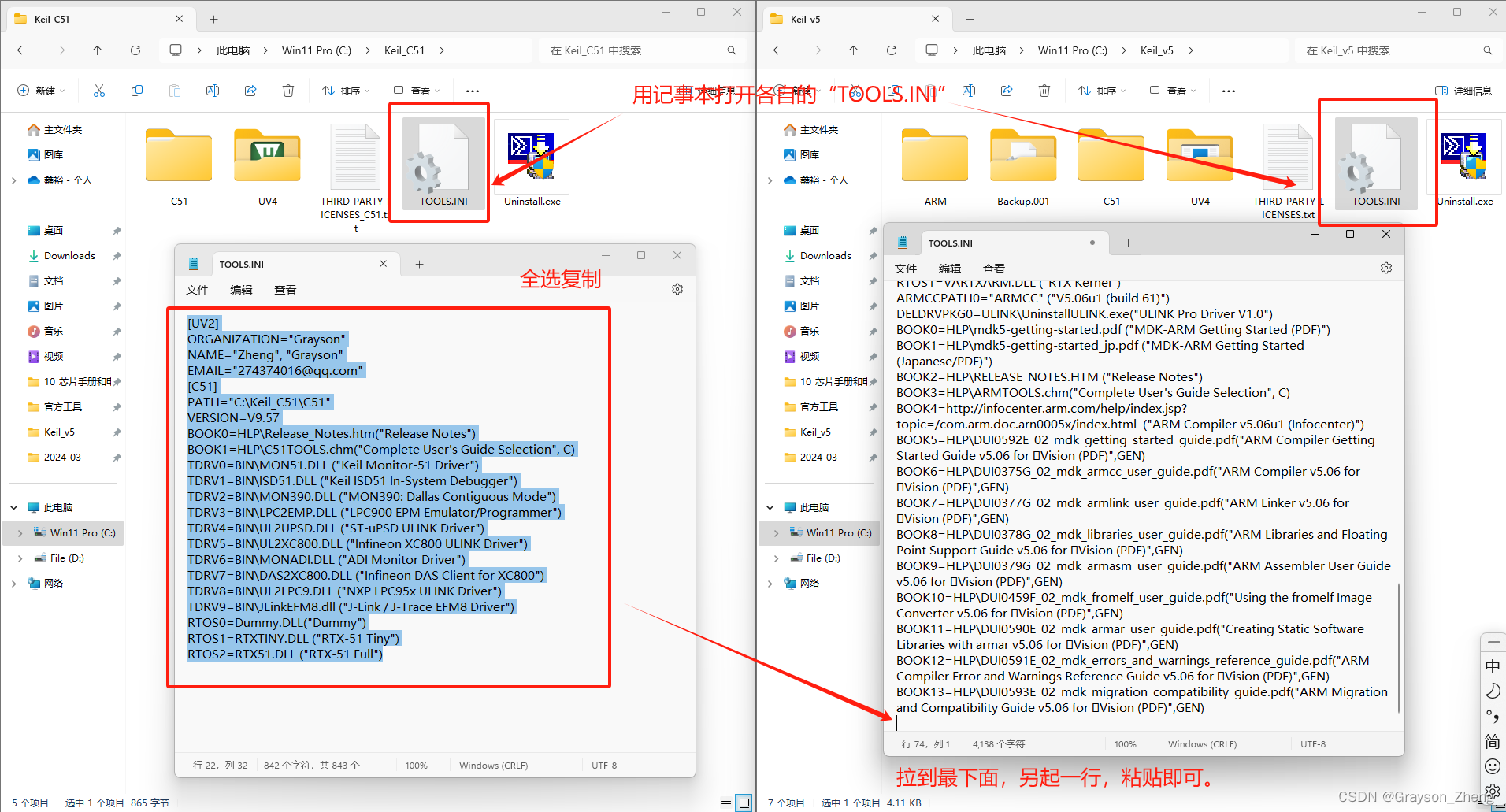1506x812 pixels.
Task: Click Delete trash icon in Keil_v5 toolbar
Action: (1044, 91)
